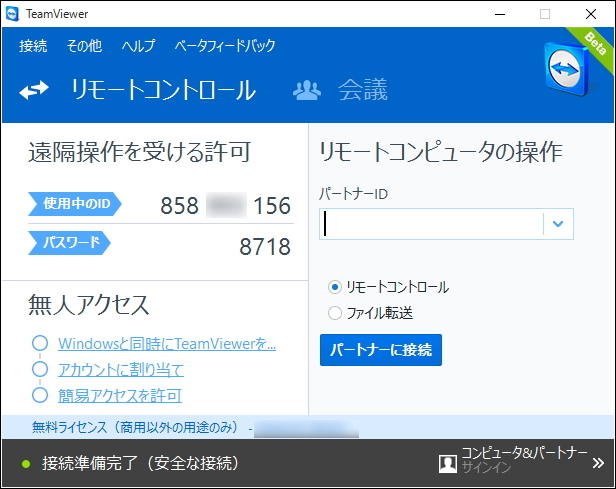The width and height of the screenshot is (616, 489).
Task: Click circle beside アカウントに割り当て
Action: (x=40, y=369)
